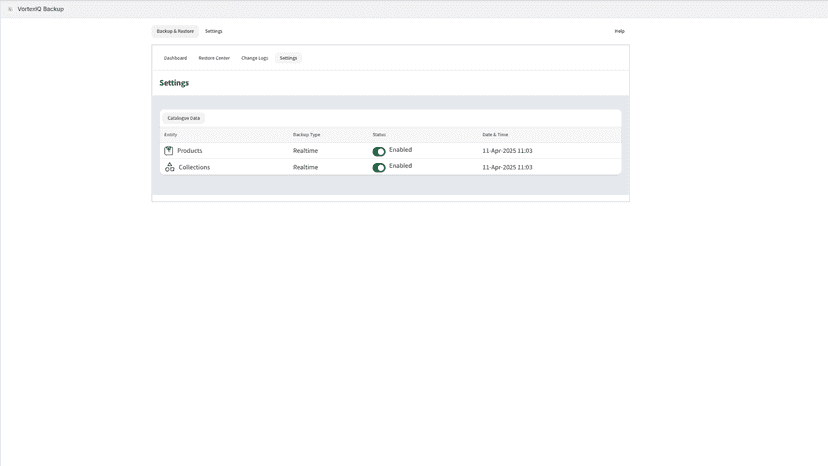This screenshot has height=466, width=828.
Task: Click the Settings page heading
Action: click(x=174, y=83)
